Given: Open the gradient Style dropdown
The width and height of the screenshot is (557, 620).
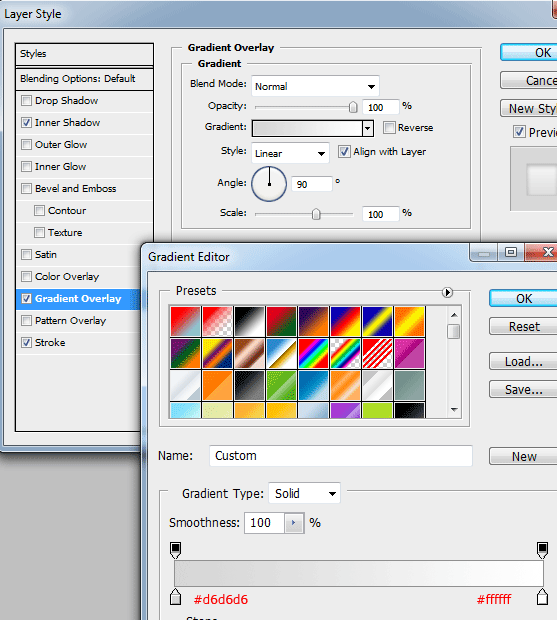Looking at the screenshot, I should tap(290, 153).
